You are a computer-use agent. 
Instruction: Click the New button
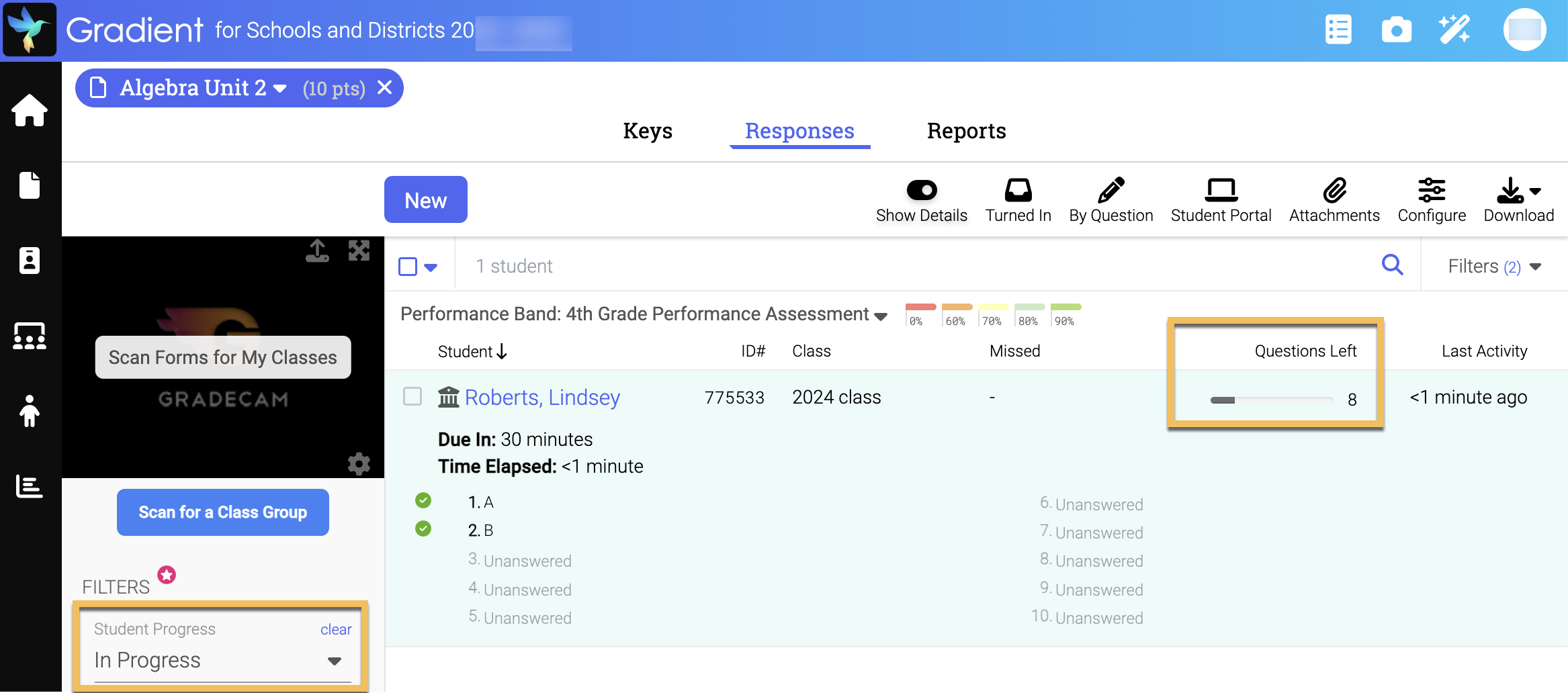coord(425,200)
